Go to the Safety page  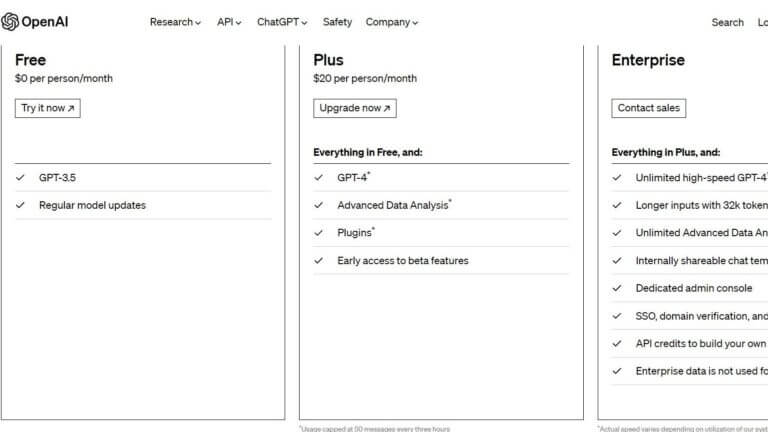tap(337, 22)
